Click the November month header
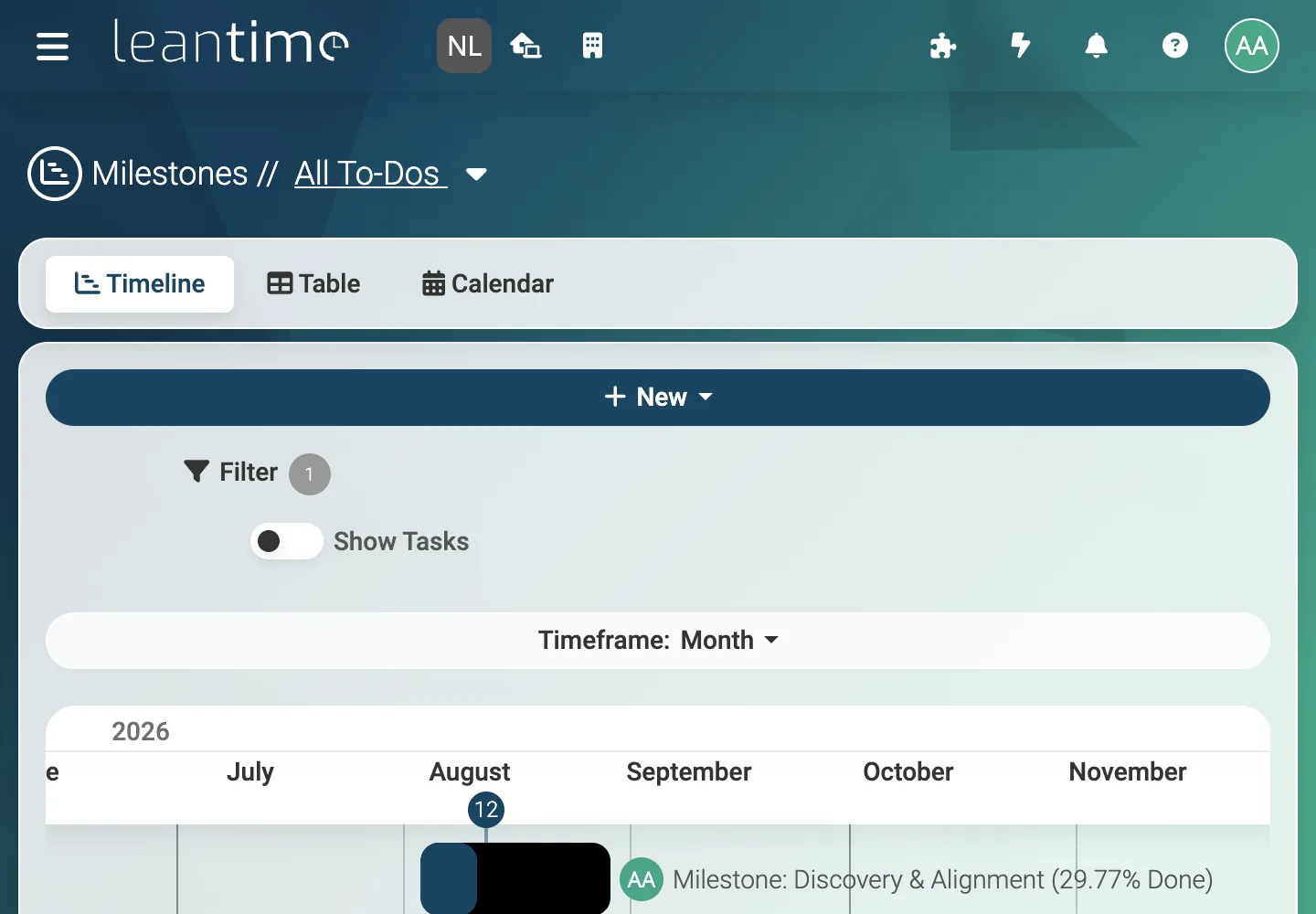This screenshot has width=1316, height=914. (x=1128, y=772)
